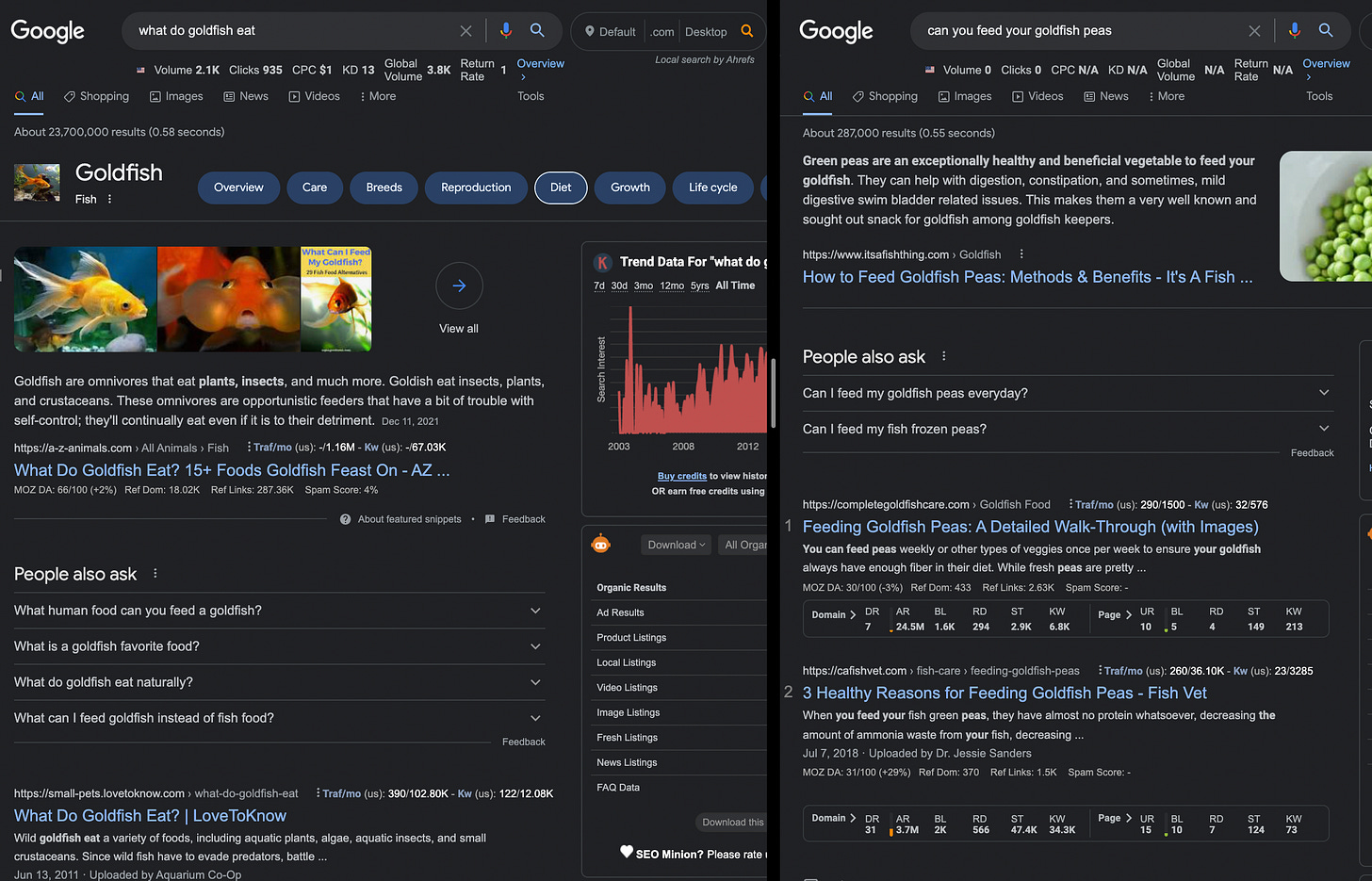This screenshot has height=881, width=1372.
Task: Open the Download dropdown in SEO Minion panel
Action: pyautogui.click(x=677, y=545)
